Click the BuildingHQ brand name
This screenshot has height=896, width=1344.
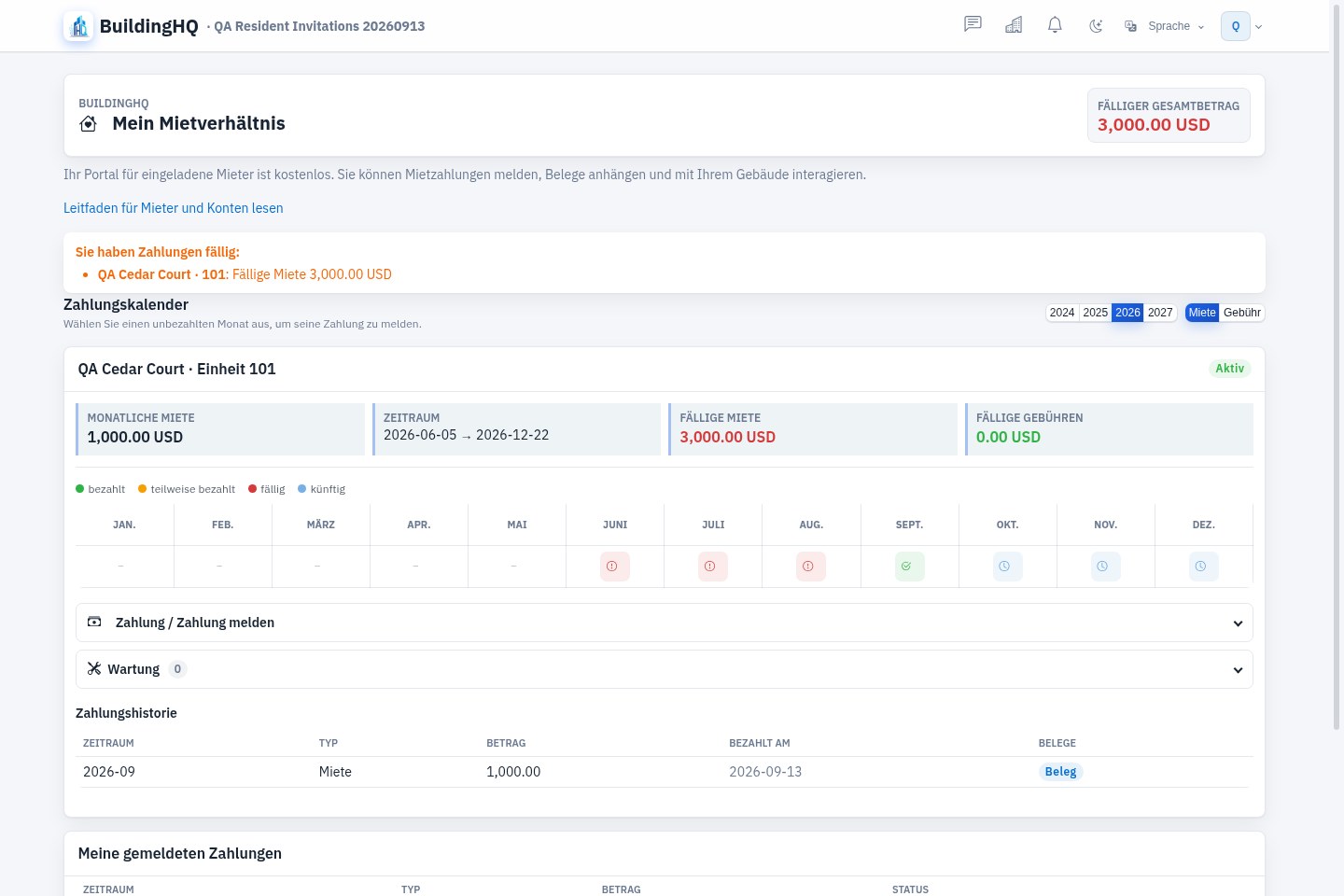click(x=149, y=26)
